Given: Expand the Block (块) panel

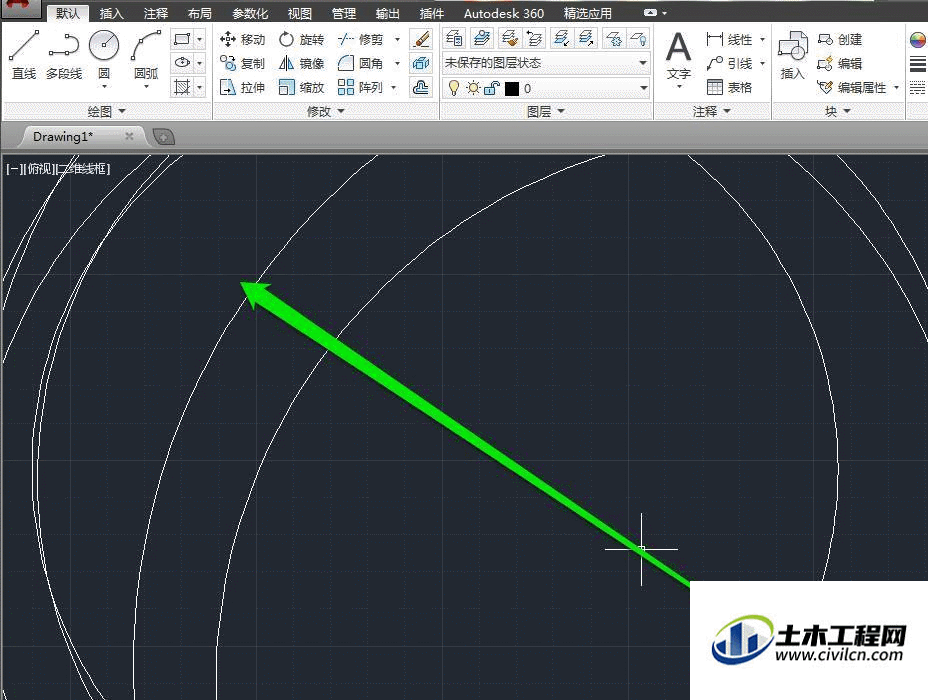Looking at the screenshot, I should coord(838,111).
